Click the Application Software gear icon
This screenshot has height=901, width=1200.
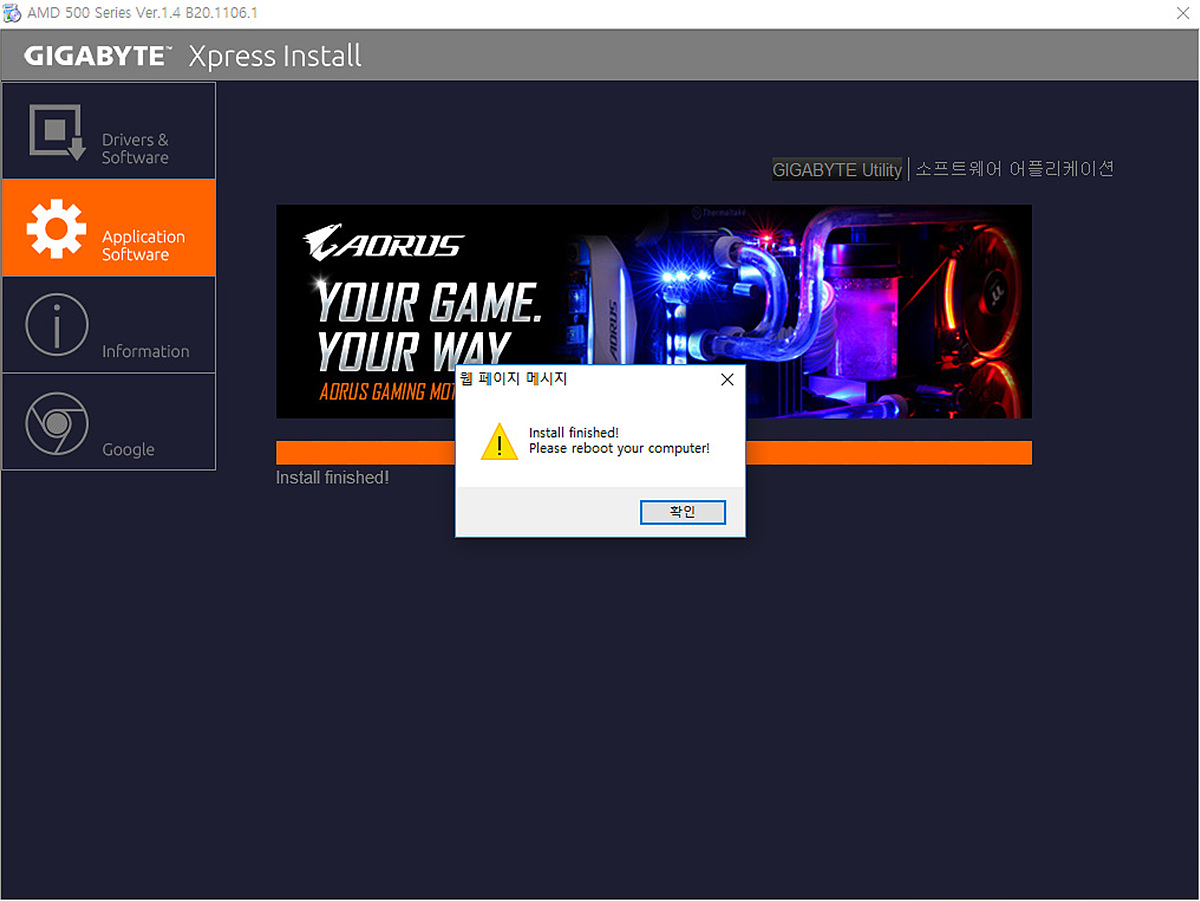56,228
